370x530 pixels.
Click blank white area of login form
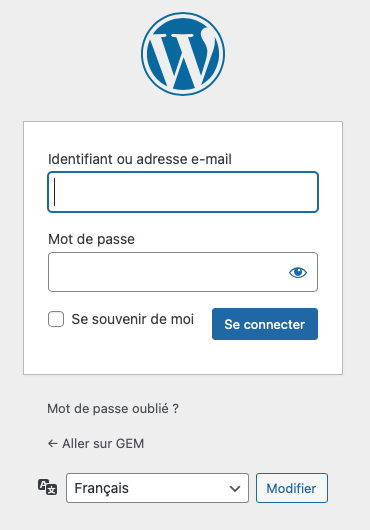click(x=183, y=358)
